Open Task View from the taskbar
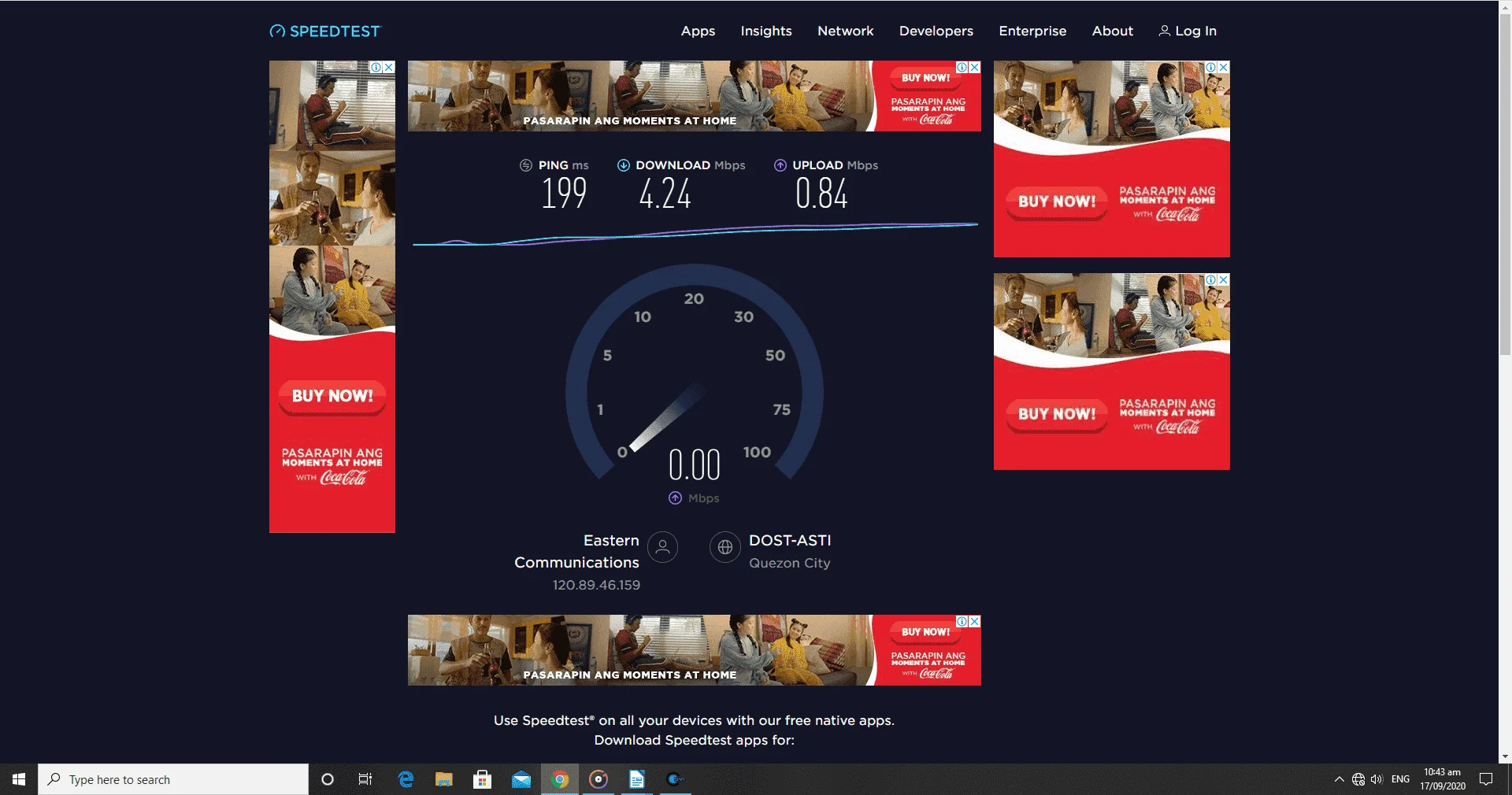 pos(365,779)
